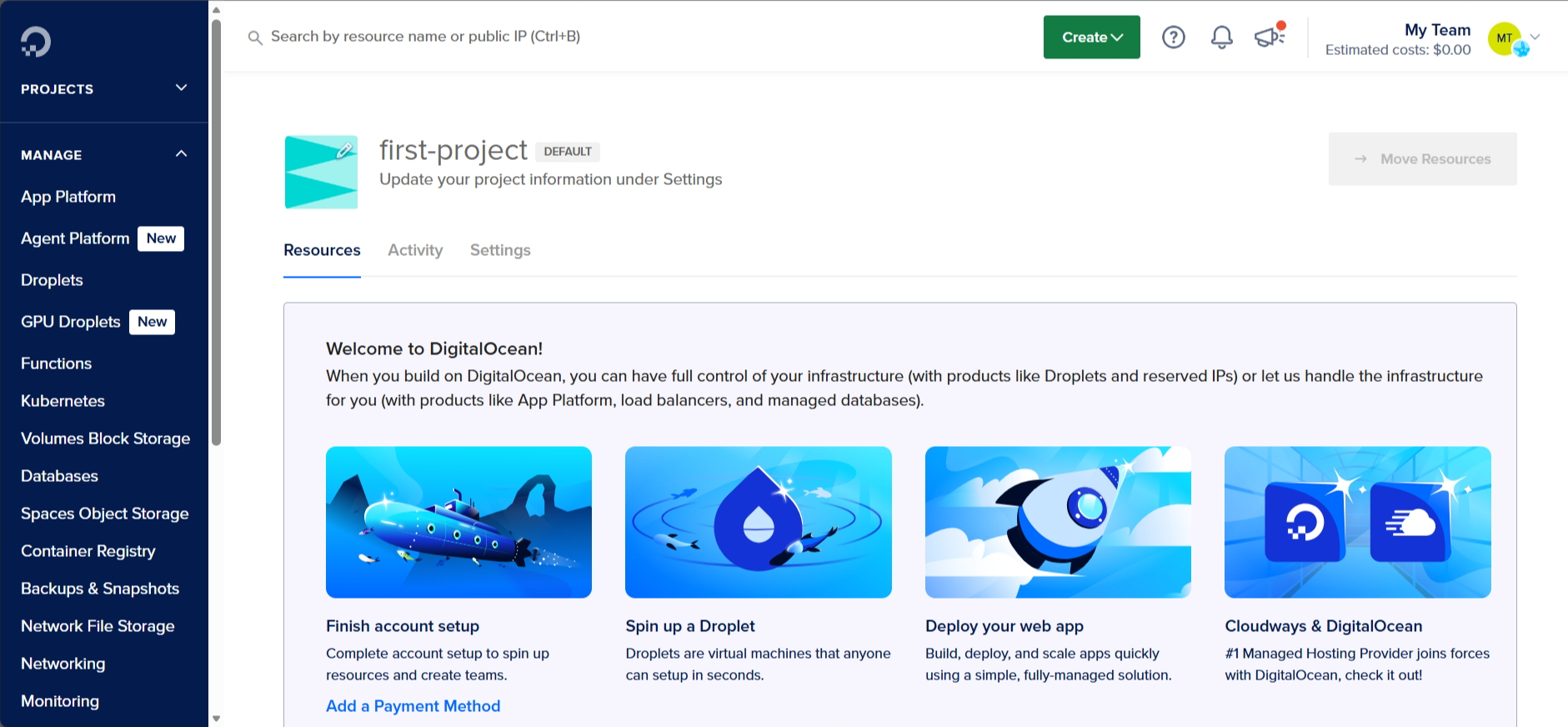Collapse the MANAGE section chevron

(x=182, y=154)
